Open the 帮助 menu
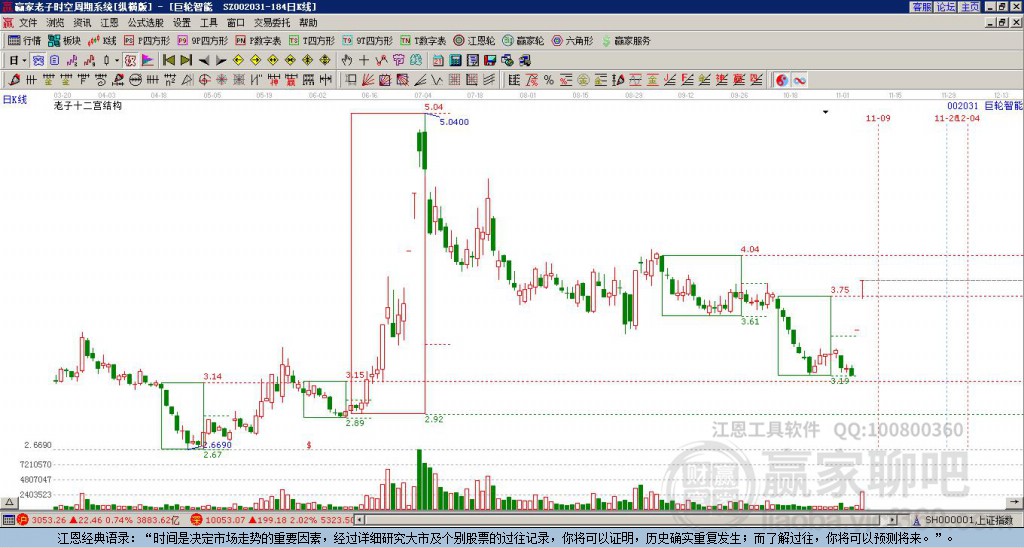1024x548 pixels. [x=308, y=23]
